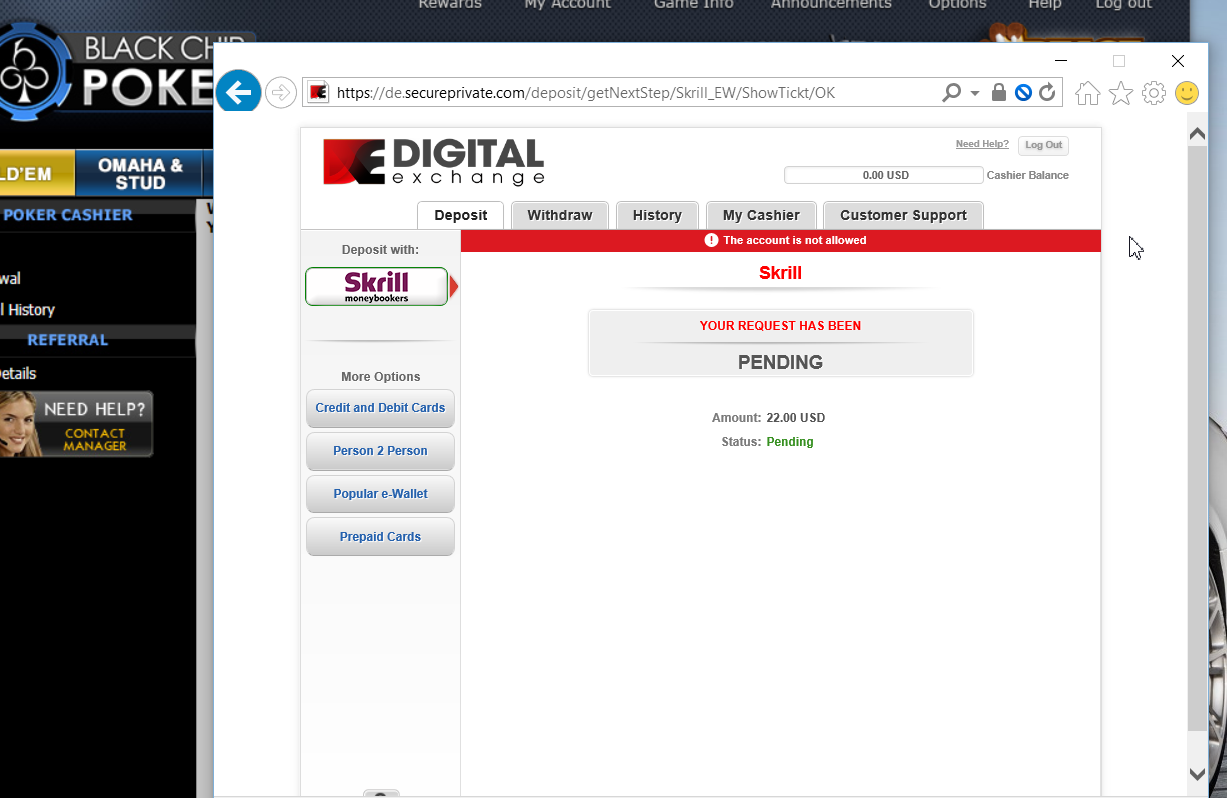1227x798 pixels.
Task: Click the vertical scrollbar thumb
Action: 1197,438
